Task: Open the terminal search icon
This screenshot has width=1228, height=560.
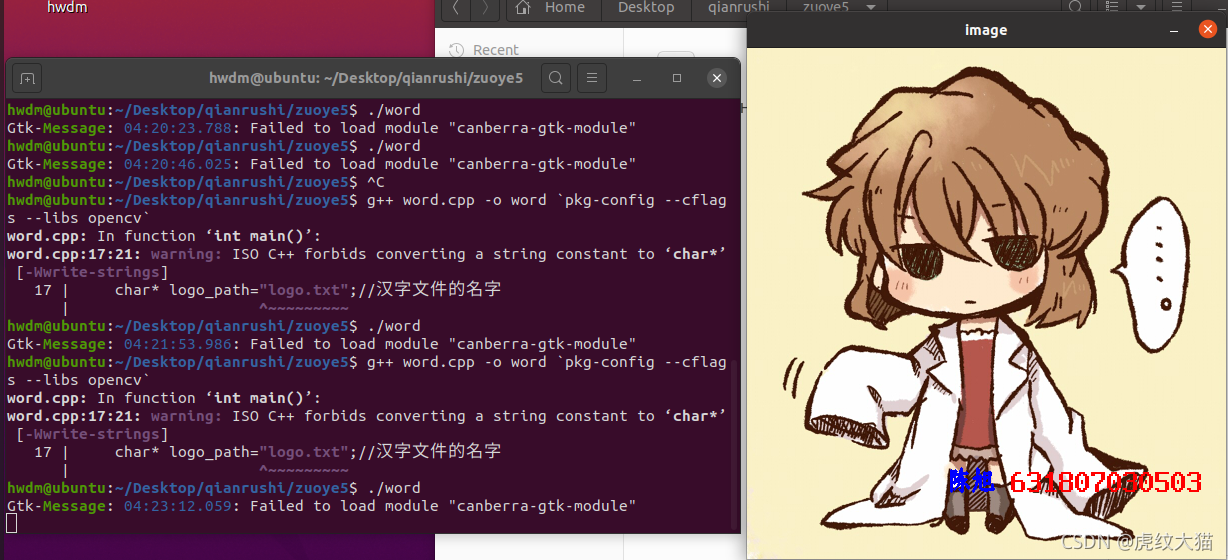Action: (556, 78)
